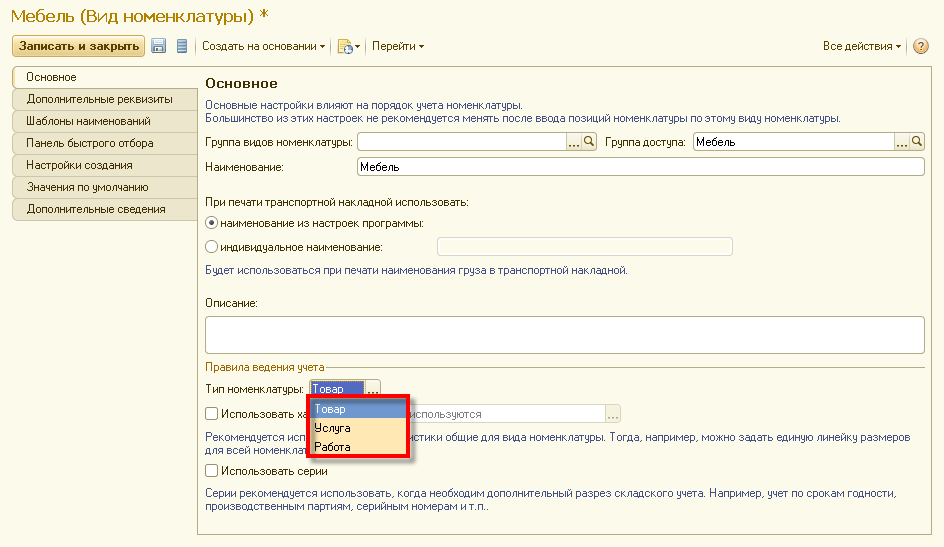Open the Дополнительные сведения tab
The height and width of the screenshot is (547, 944).
click(105, 209)
